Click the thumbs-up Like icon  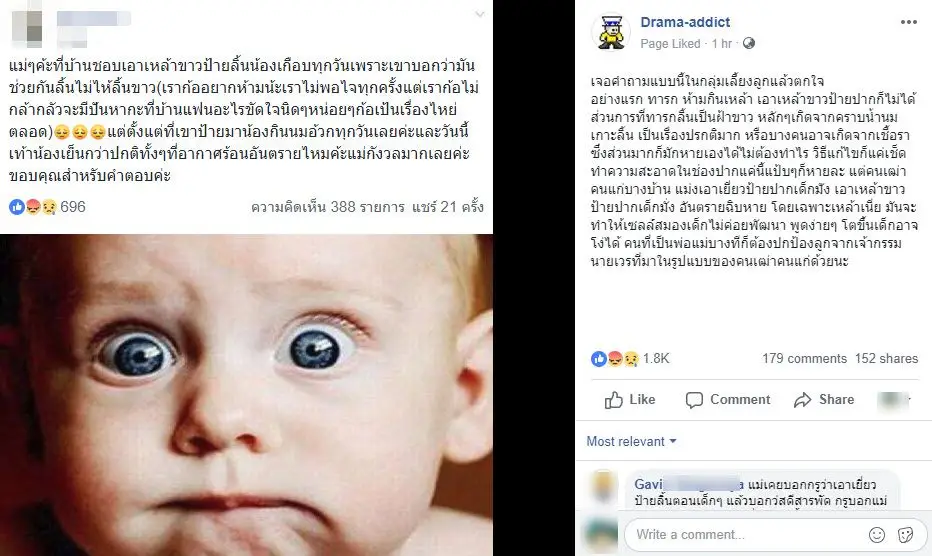click(613, 400)
